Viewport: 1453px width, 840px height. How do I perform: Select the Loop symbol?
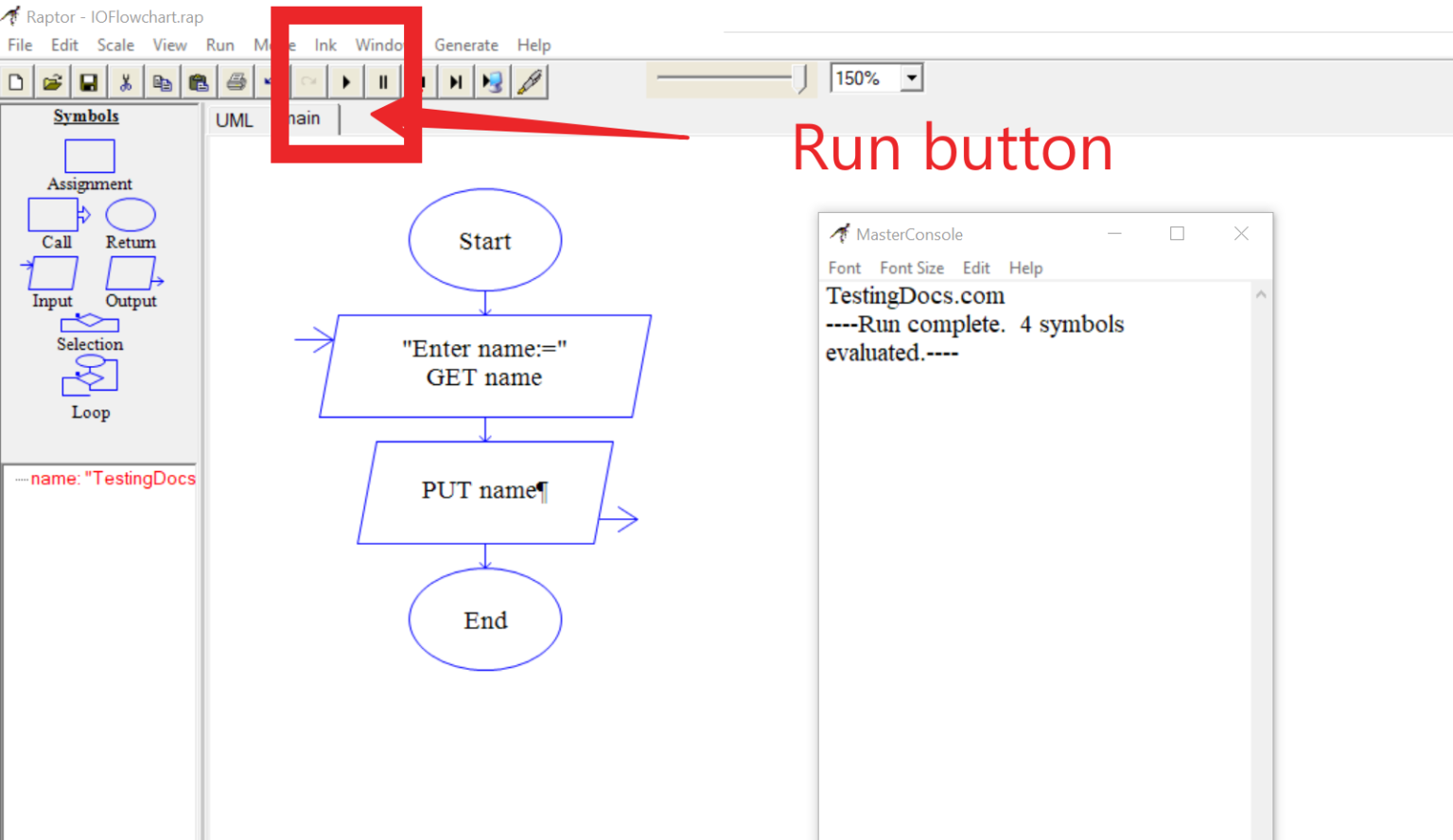point(90,376)
